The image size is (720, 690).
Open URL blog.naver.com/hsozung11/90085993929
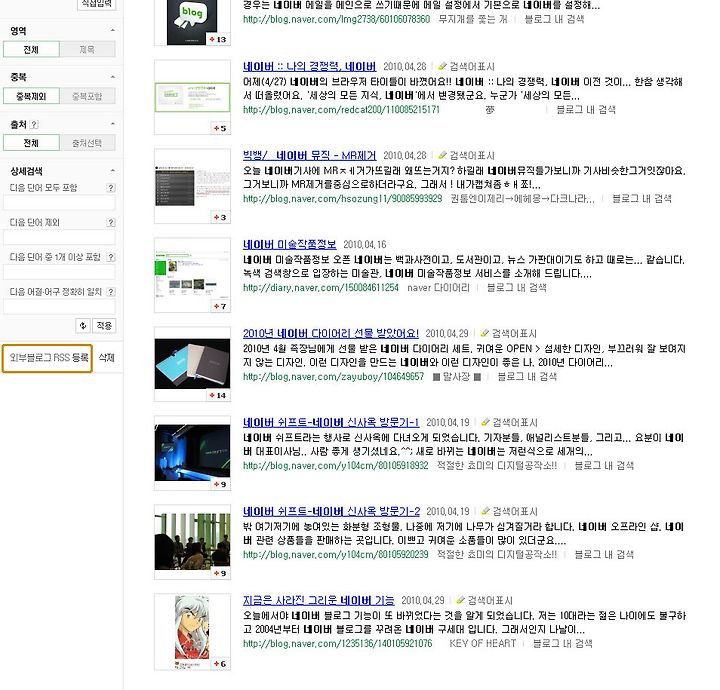point(343,199)
